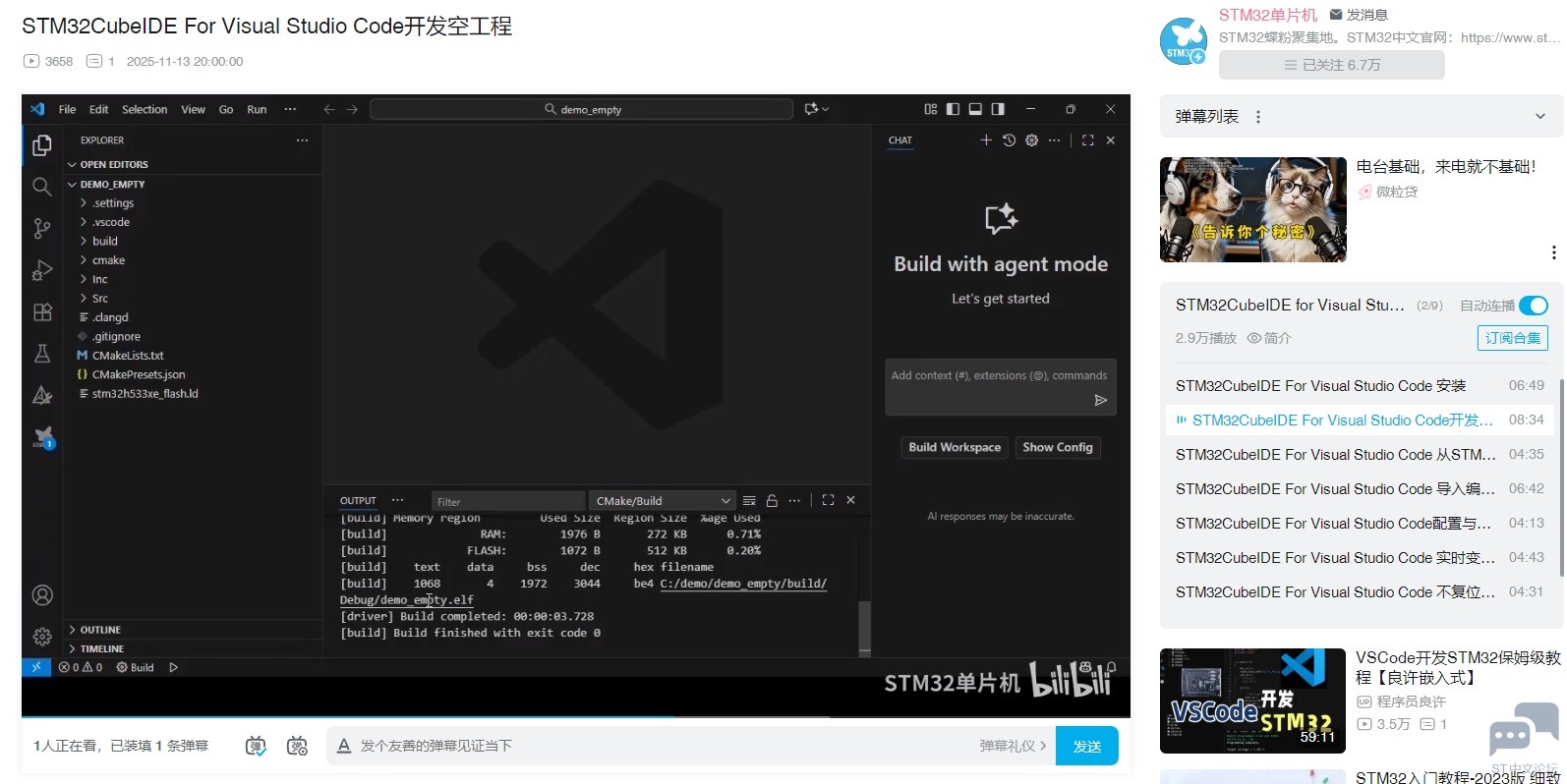The width and height of the screenshot is (1567, 784).
Task: Maximize the Output panel size
Action: tap(828, 500)
